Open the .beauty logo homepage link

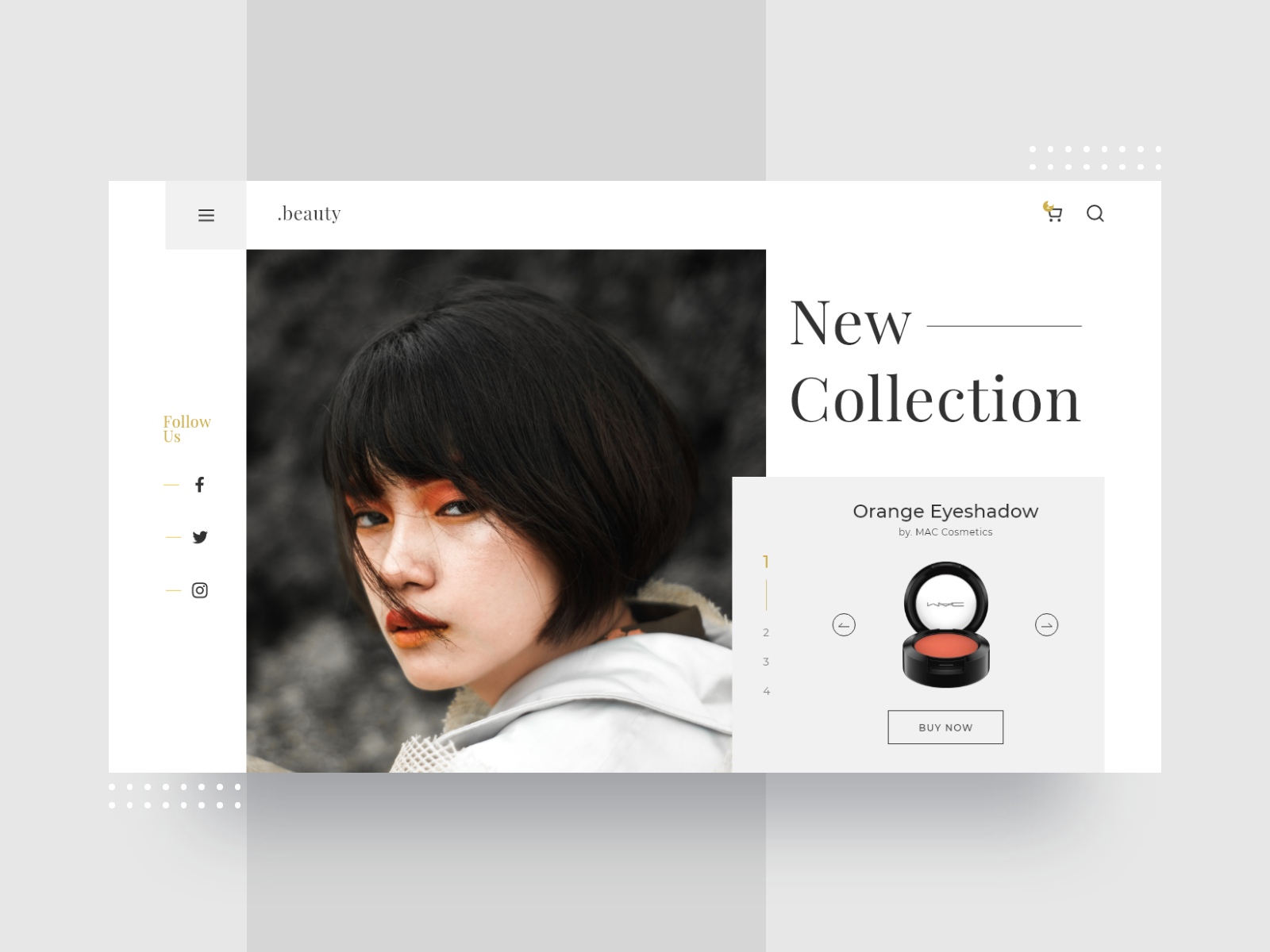[308, 213]
